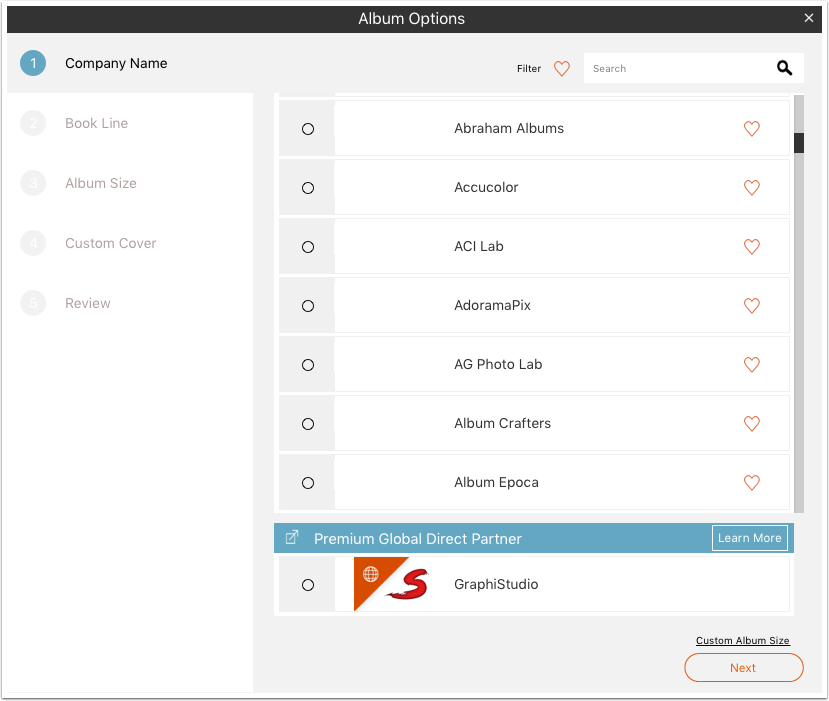Click the GraphiStudio name text
The height and width of the screenshot is (701, 829).
tap(496, 584)
